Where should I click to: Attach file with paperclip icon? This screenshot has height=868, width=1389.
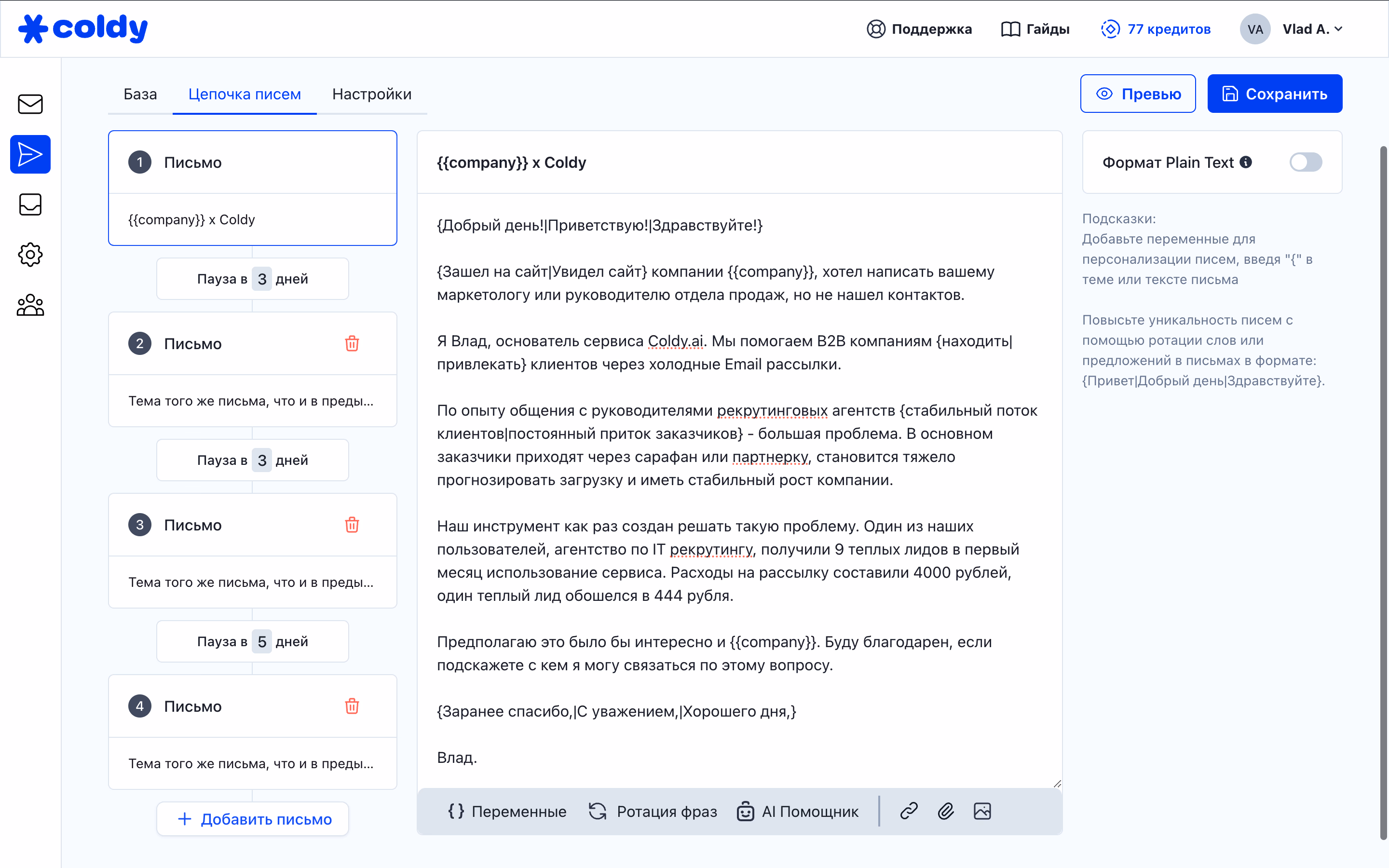click(946, 811)
